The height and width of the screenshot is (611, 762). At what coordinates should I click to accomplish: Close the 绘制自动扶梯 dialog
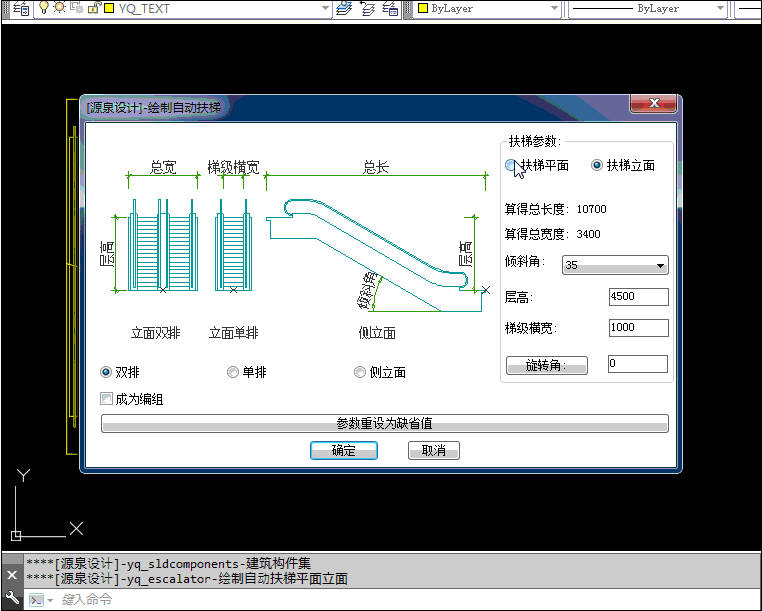coord(653,103)
